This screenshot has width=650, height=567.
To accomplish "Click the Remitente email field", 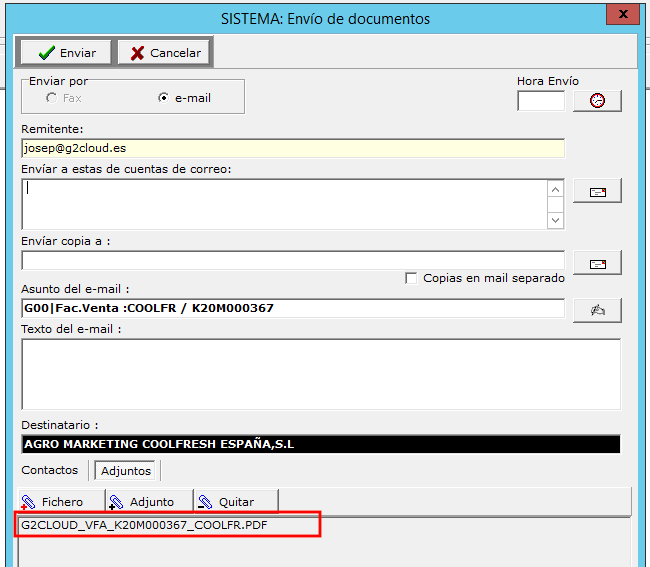I will [292, 148].
